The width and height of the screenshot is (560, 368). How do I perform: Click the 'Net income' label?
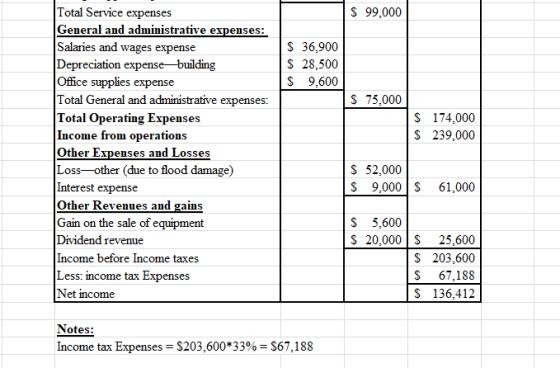point(86,294)
